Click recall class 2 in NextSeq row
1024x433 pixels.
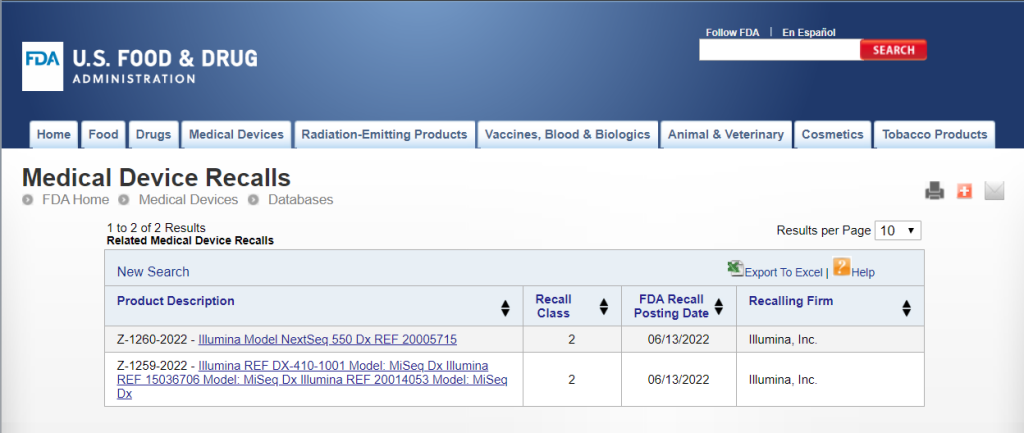571,340
